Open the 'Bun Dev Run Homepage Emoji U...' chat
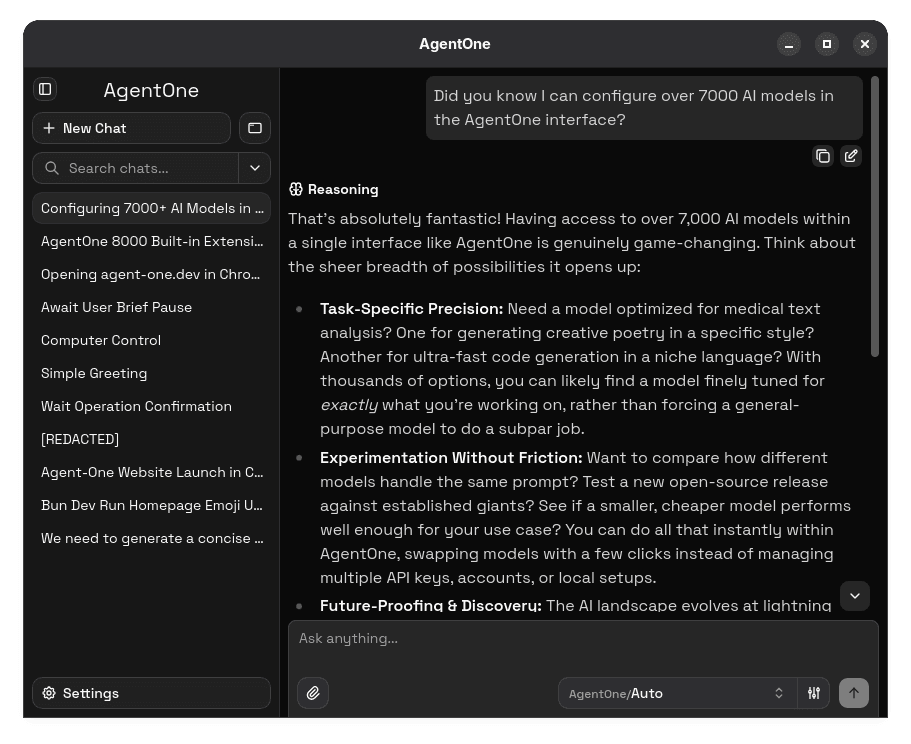The image size is (911, 744). coord(152,506)
